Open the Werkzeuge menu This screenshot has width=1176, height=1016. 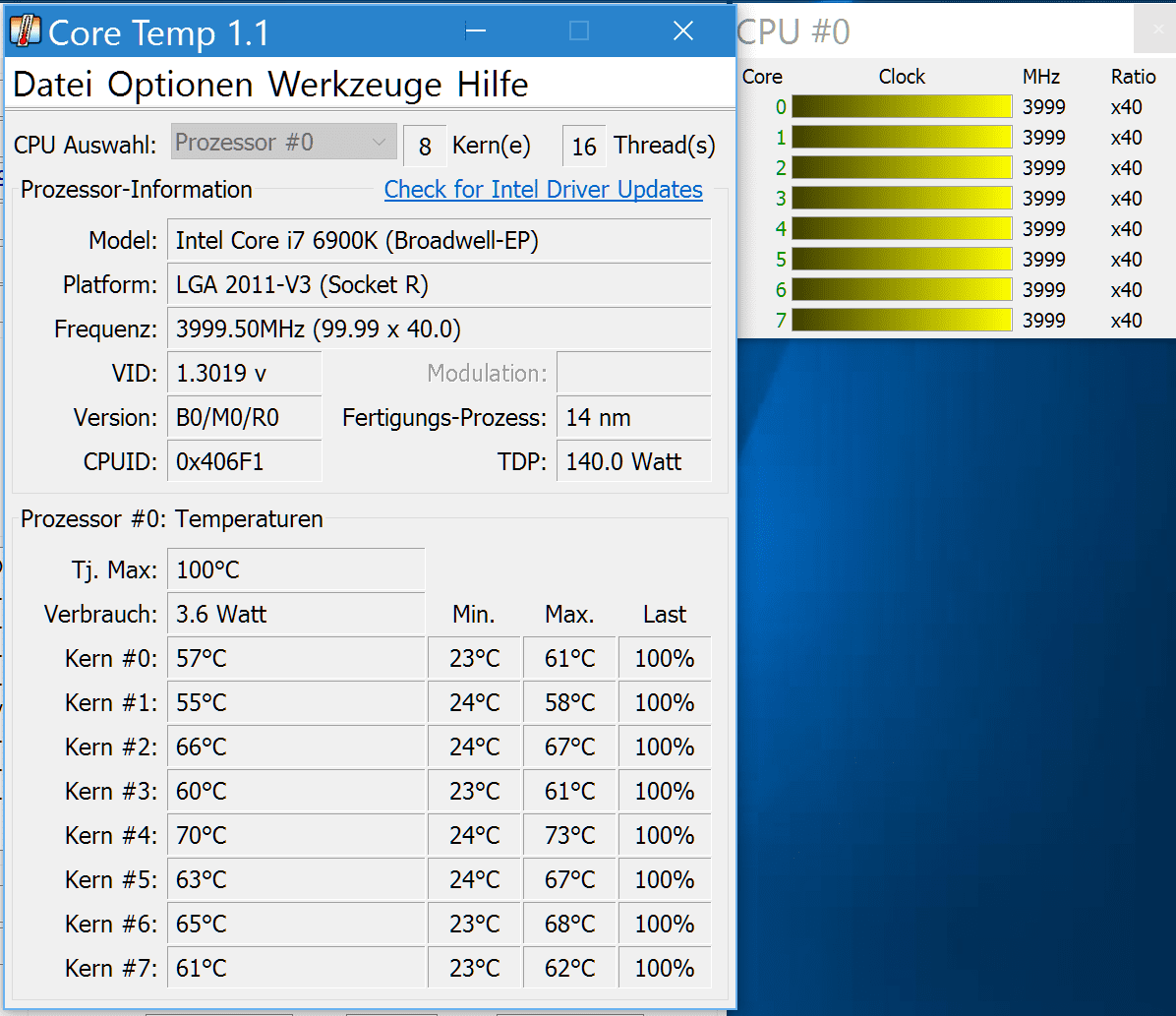coord(355,85)
